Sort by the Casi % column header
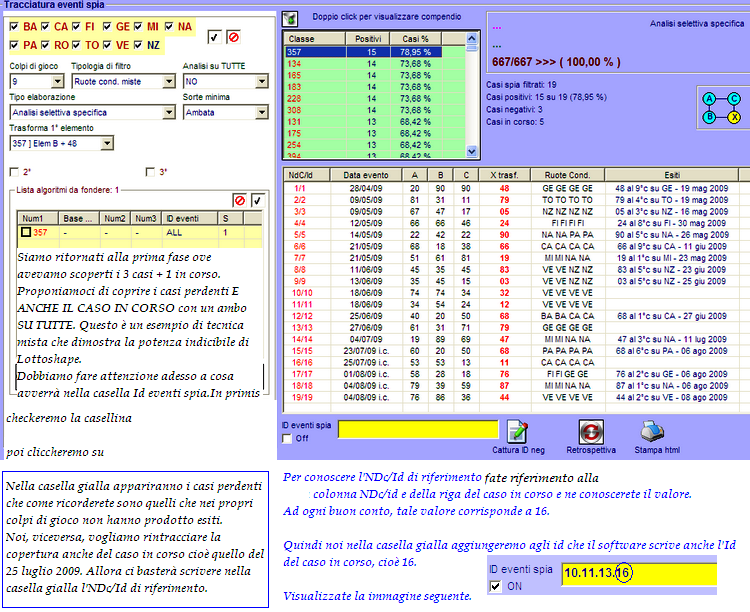The image size is (750, 612). click(x=415, y=39)
